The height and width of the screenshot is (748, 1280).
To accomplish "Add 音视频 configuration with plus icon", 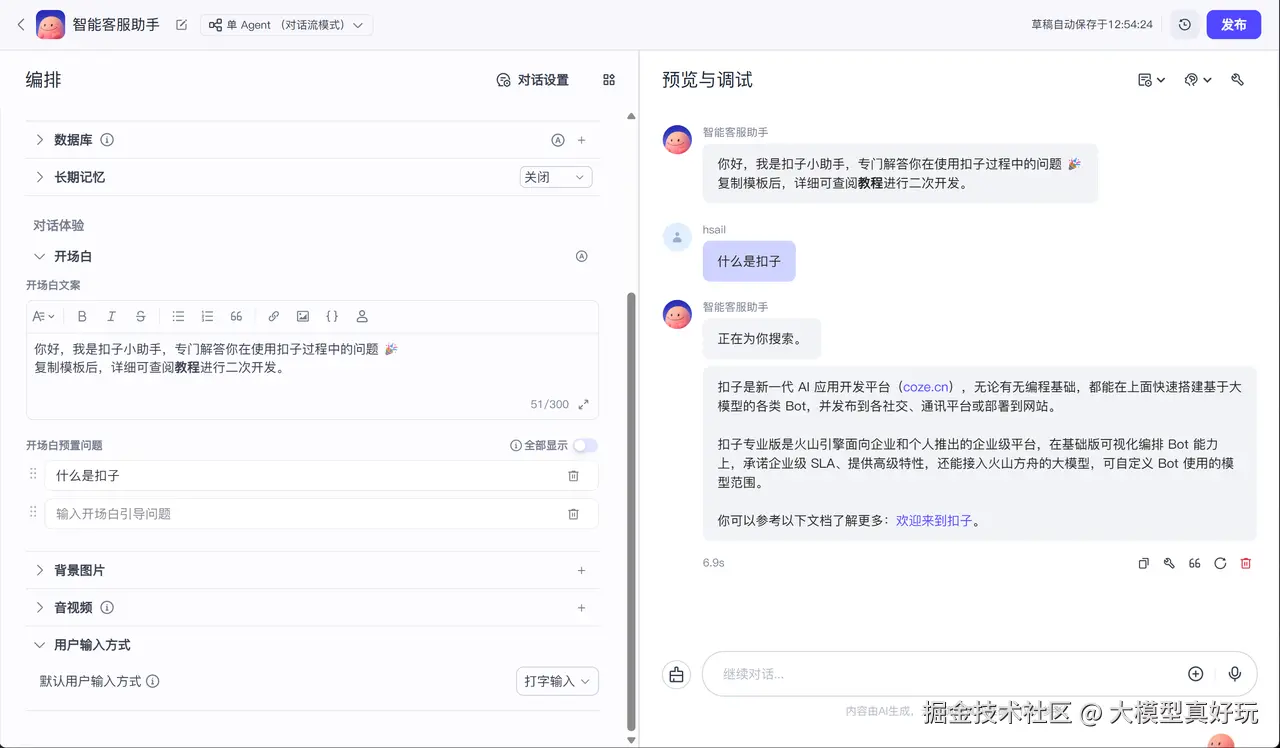I will coord(582,607).
